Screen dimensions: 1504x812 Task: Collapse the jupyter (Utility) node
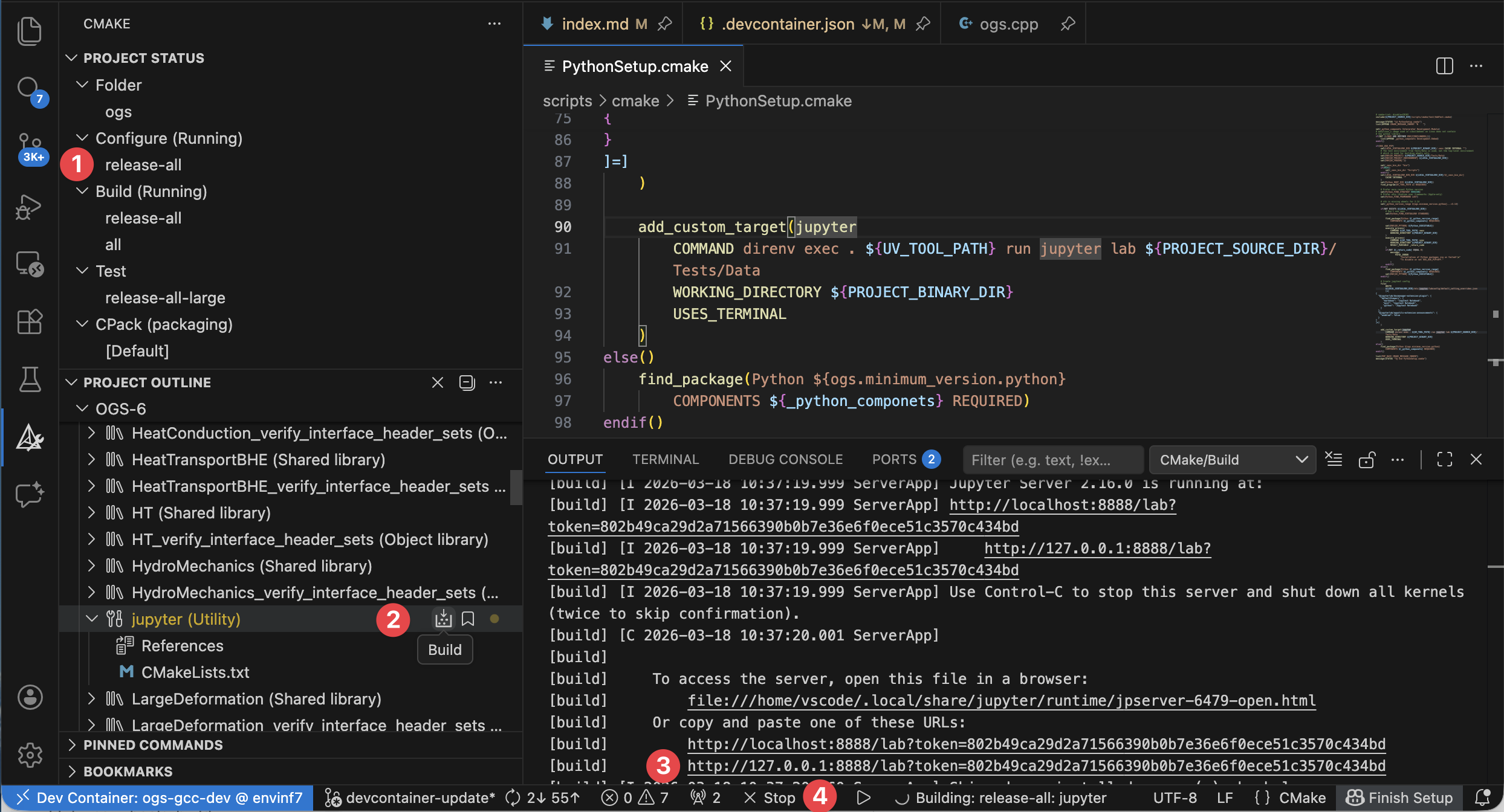91,619
